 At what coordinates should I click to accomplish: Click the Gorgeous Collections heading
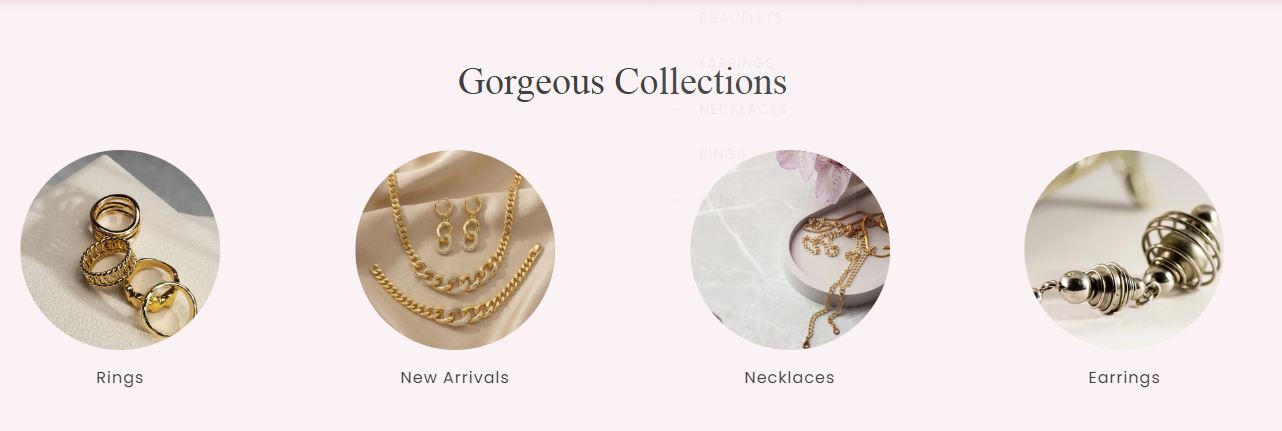[622, 81]
